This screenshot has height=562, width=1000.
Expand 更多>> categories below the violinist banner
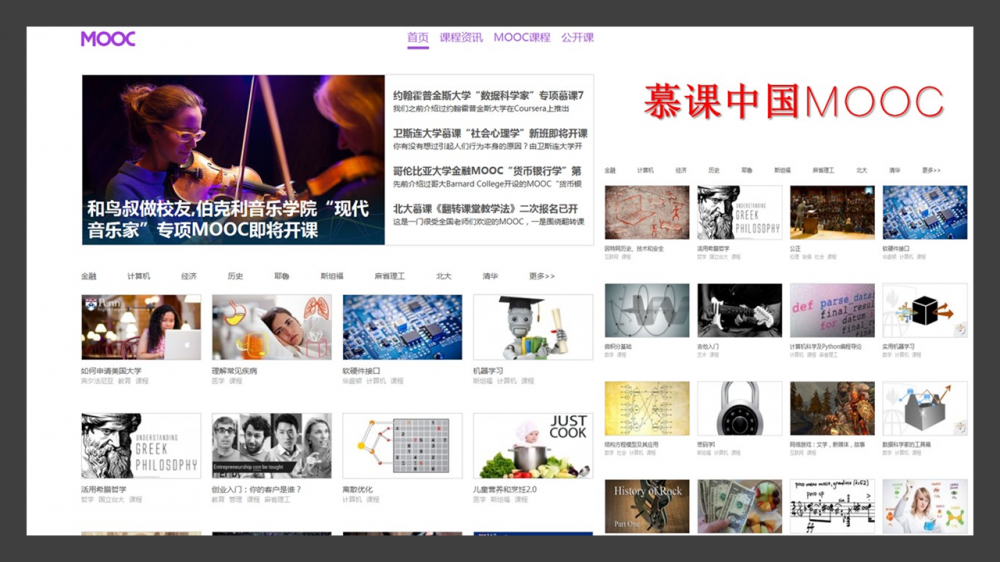(x=542, y=276)
